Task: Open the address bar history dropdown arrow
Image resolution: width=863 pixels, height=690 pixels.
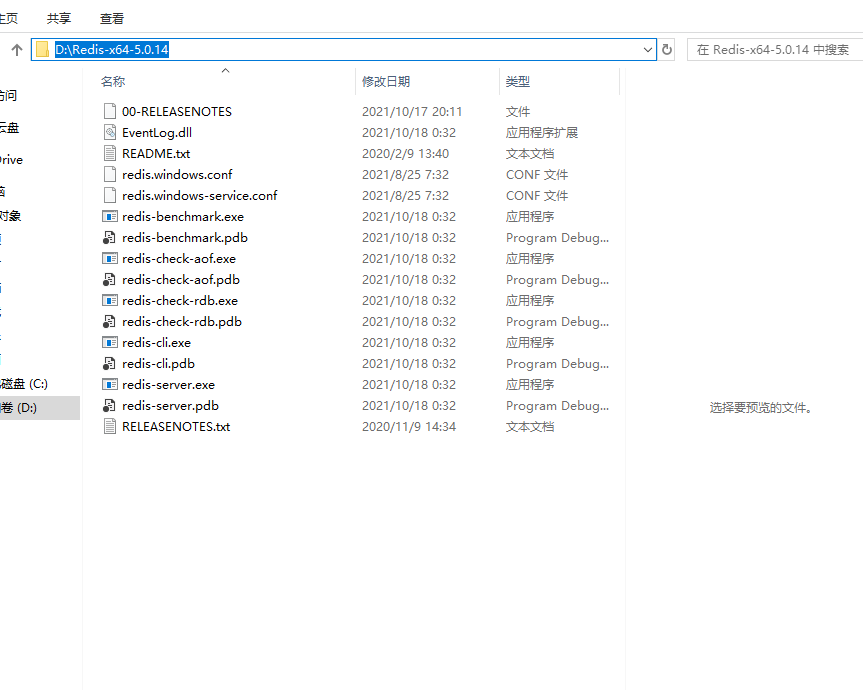Action: coord(647,50)
